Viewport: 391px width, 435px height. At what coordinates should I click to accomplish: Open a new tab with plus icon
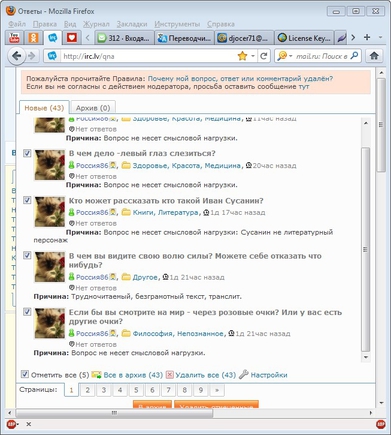367,37
